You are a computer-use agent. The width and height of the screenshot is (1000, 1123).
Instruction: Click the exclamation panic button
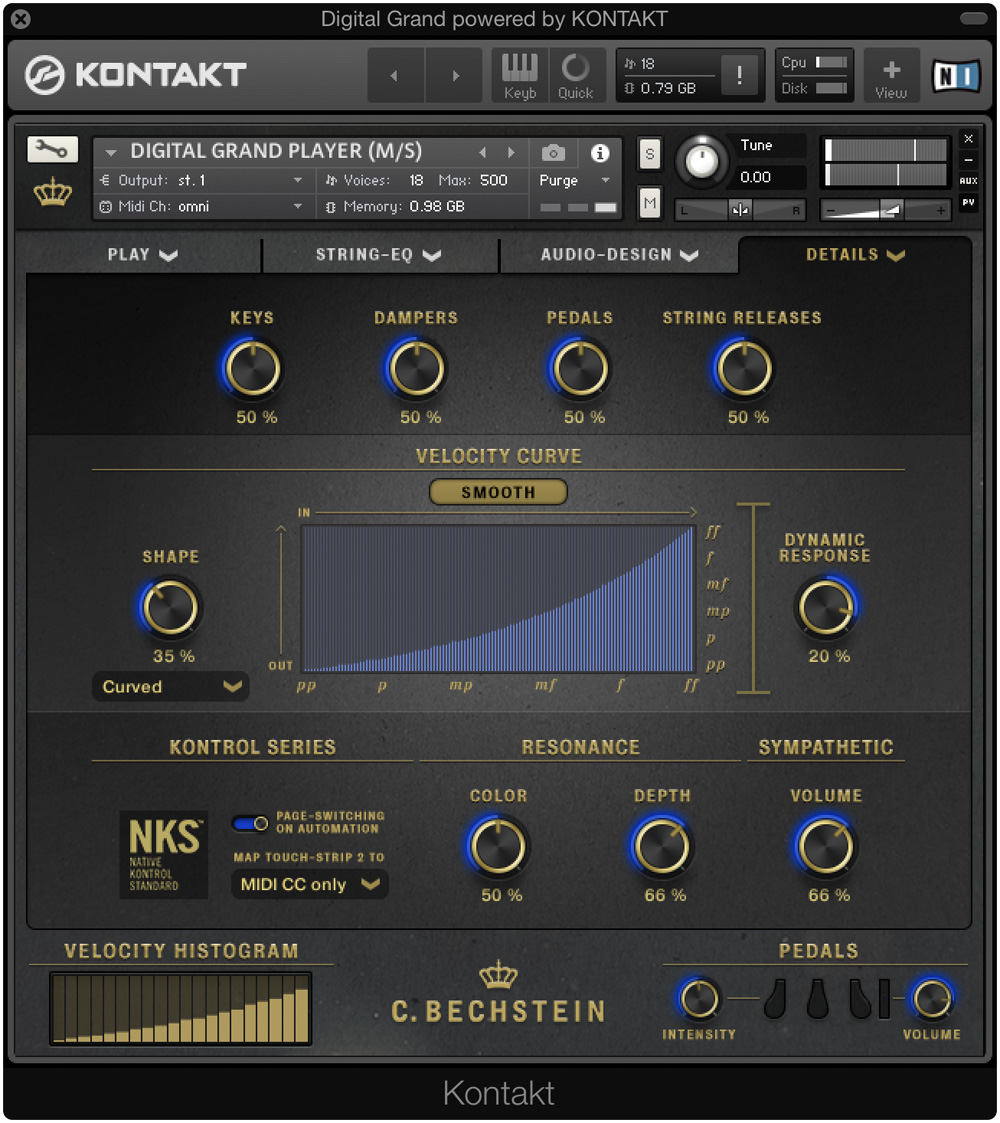[739, 74]
